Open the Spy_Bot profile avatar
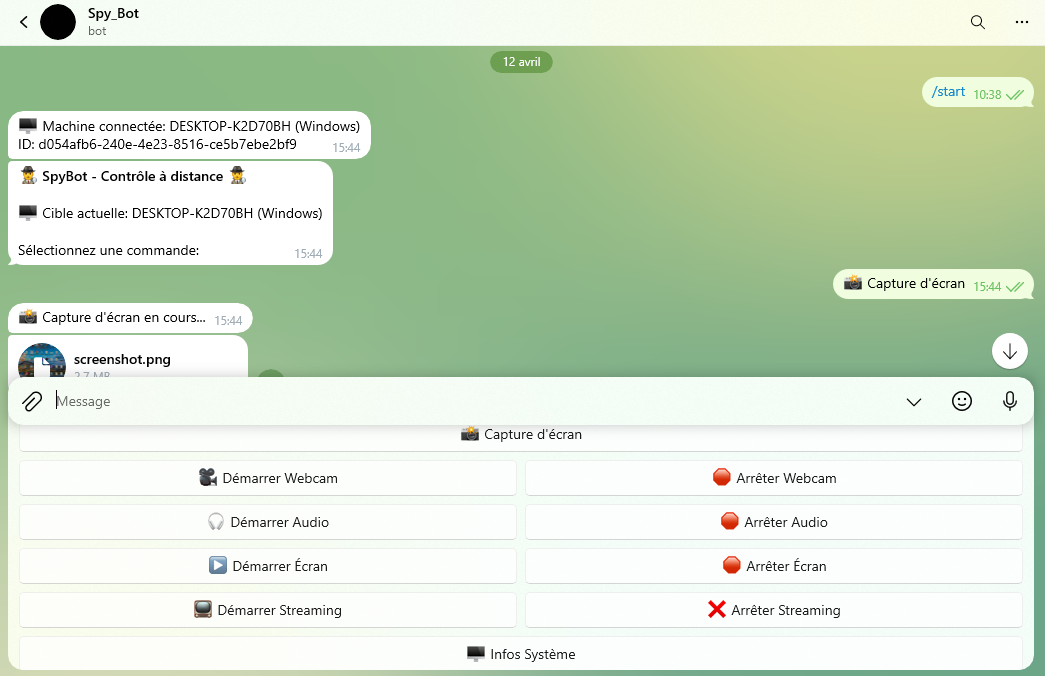This screenshot has height=676, width=1045. pyautogui.click(x=58, y=22)
